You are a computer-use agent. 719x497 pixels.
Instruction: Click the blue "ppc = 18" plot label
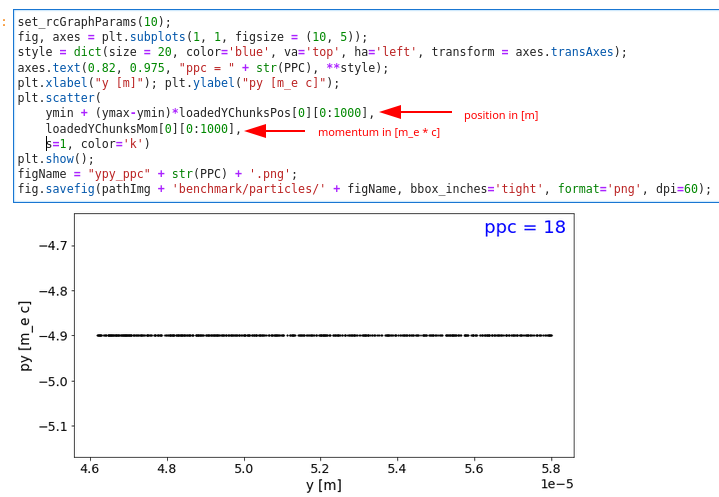[x=525, y=228]
